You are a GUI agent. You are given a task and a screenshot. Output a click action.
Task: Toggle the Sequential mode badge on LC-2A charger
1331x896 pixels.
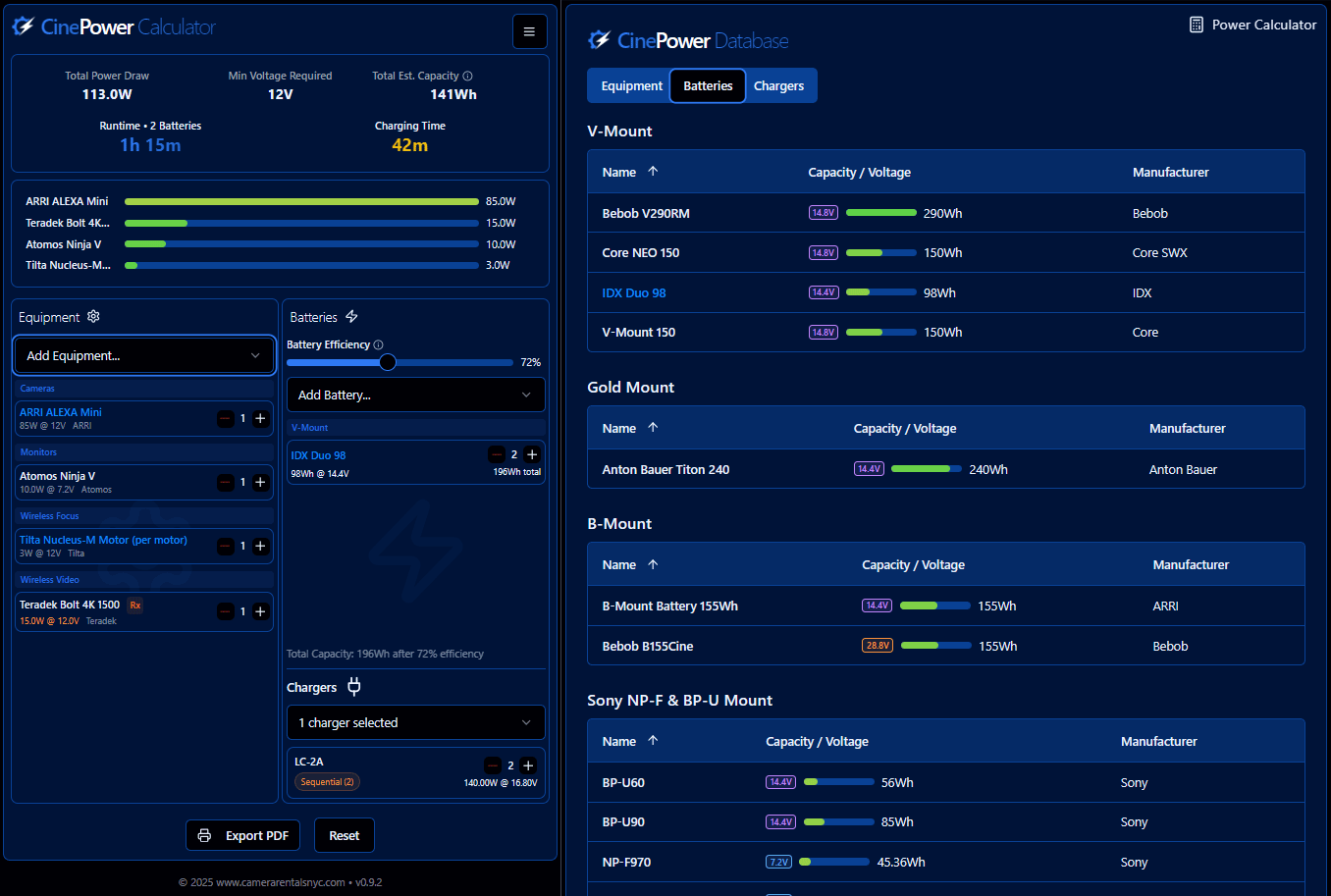pyautogui.click(x=327, y=781)
